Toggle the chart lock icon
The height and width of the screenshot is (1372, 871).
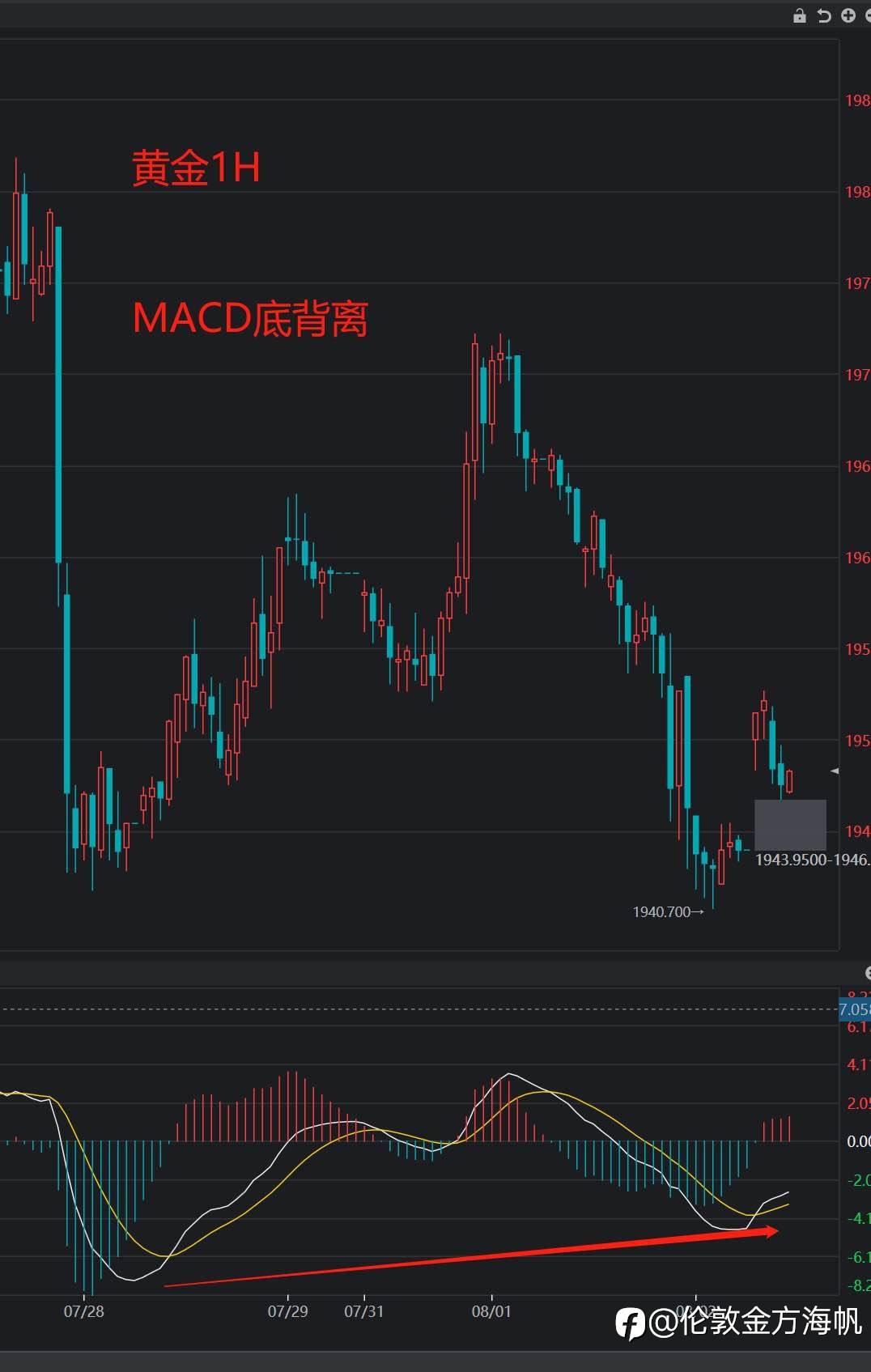point(800,15)
